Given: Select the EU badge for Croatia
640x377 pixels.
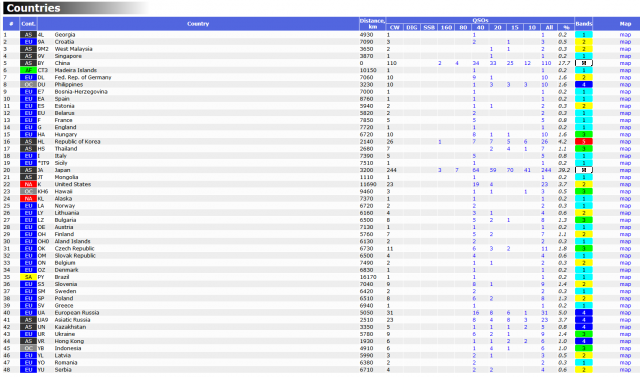Looking at the screenshot, I should point(28,42).
